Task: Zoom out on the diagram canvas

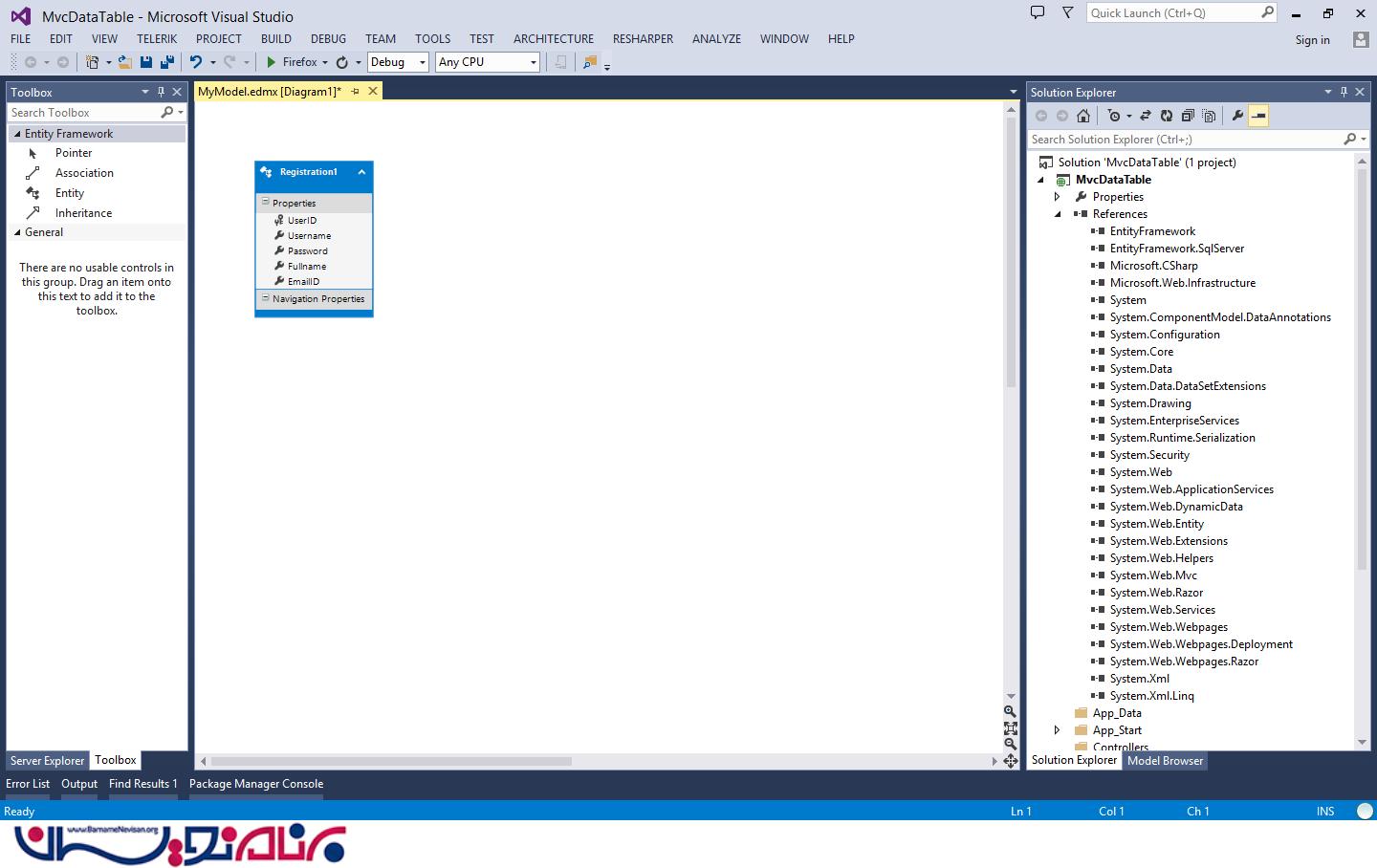Action: pyautogui.click(x=1010, y=744)
